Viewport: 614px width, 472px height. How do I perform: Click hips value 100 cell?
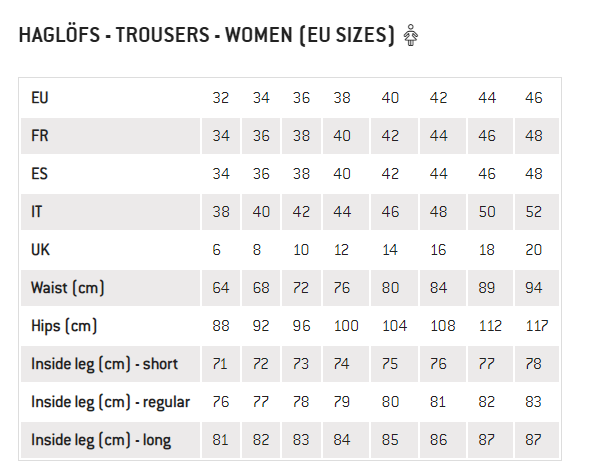point(346,326)
